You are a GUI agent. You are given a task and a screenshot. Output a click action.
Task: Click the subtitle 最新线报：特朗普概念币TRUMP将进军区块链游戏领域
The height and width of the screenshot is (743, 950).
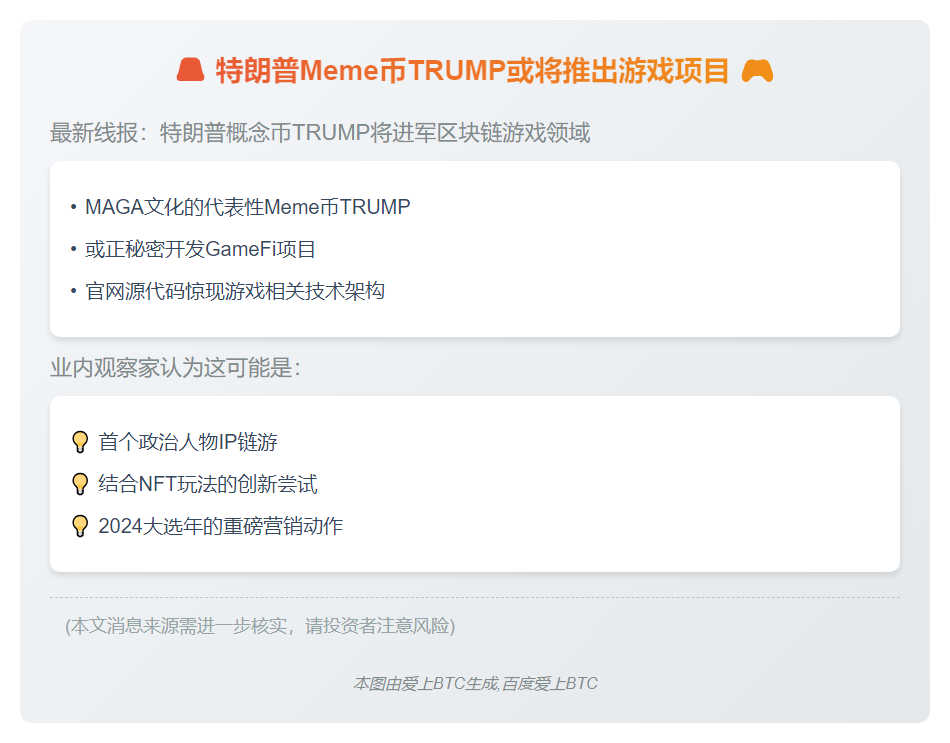click(320, 133)
